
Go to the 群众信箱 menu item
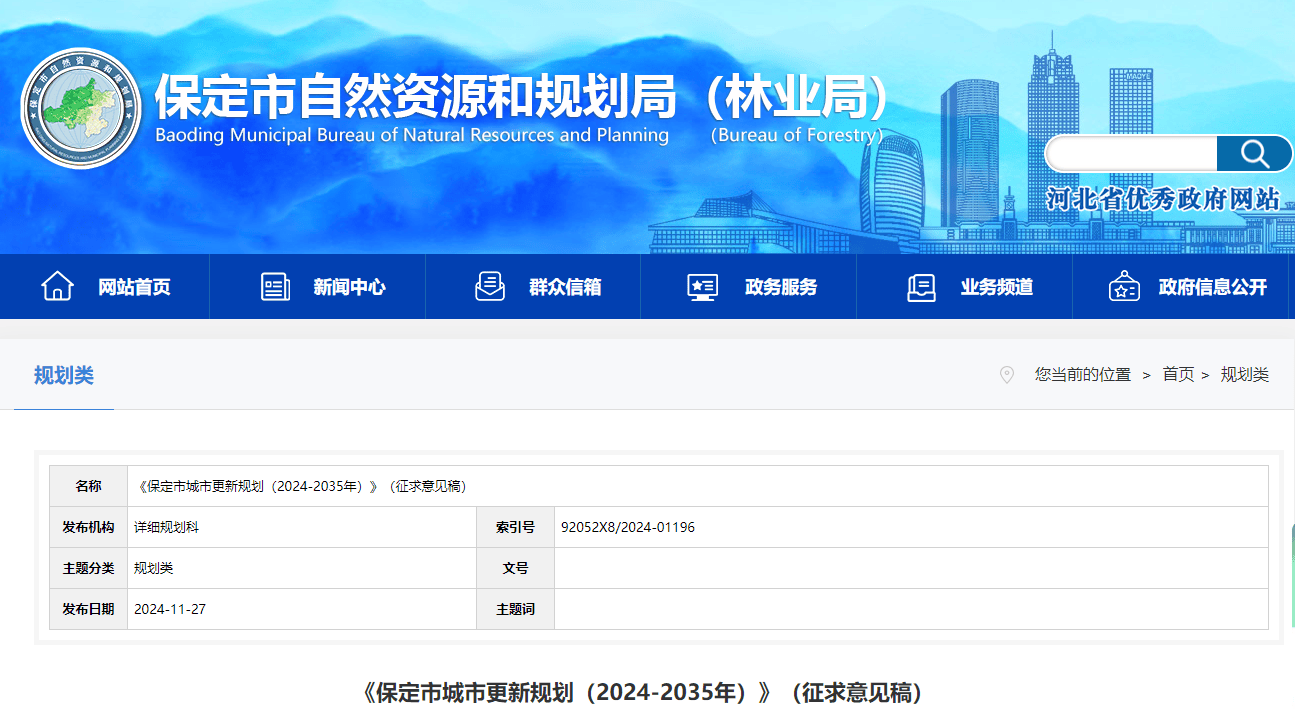[x=565, y=287]
